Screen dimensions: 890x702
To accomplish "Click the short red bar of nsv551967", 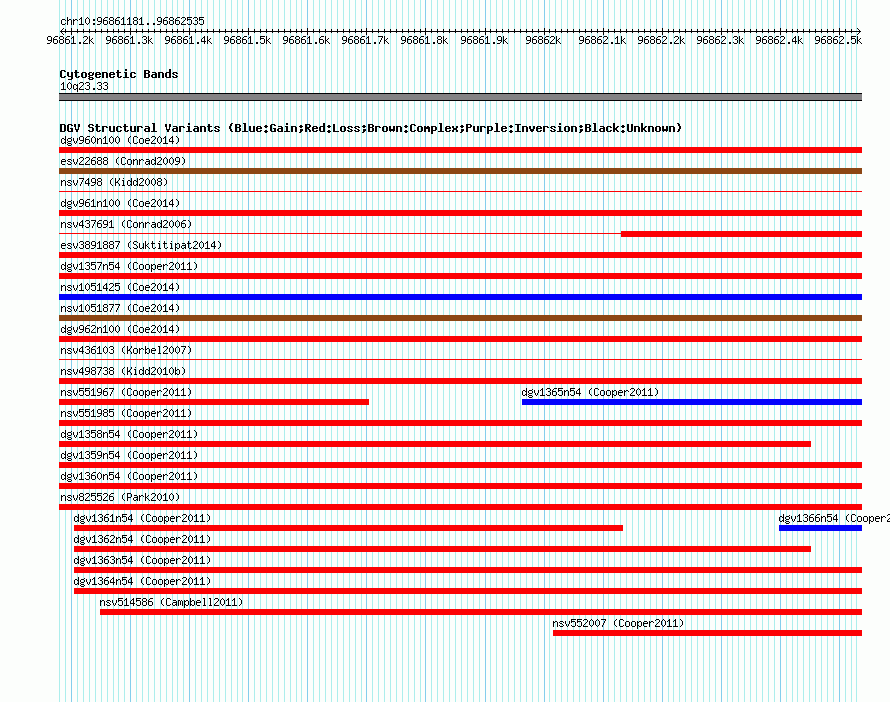I will coord(214,402).
